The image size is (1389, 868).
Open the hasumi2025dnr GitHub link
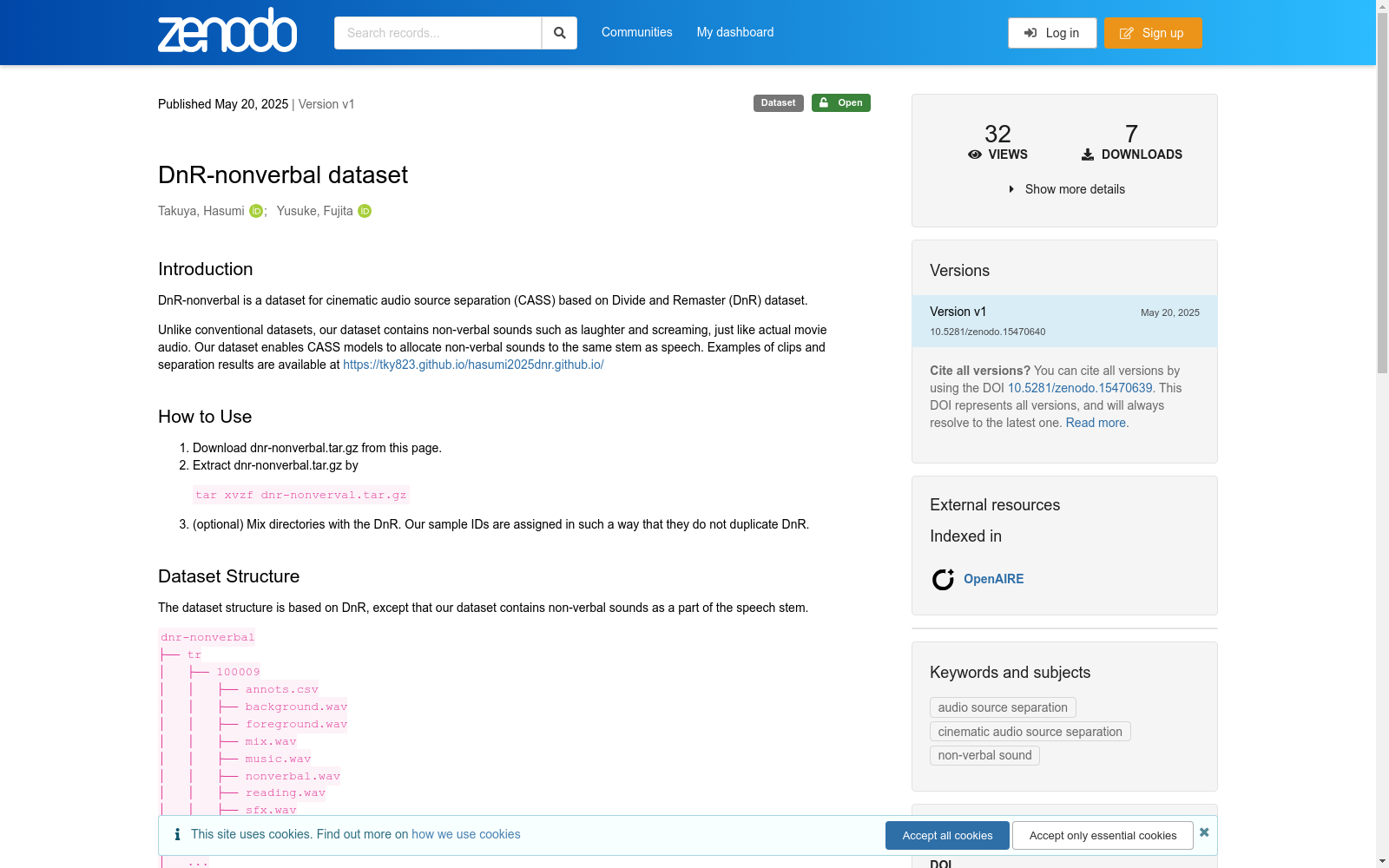tap(473, 365)
